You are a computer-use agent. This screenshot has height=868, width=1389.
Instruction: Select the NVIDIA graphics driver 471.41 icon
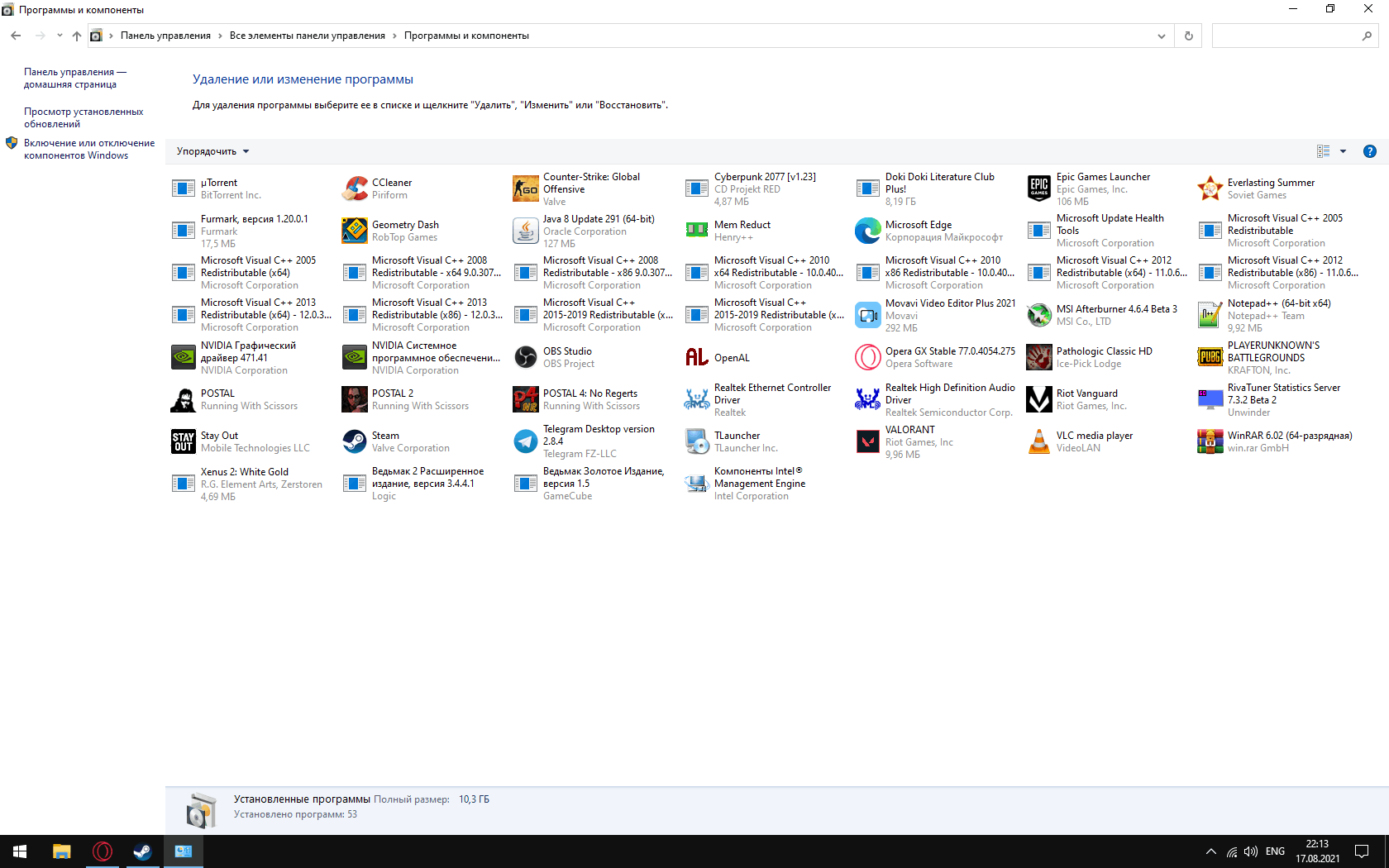pos(184,357)
